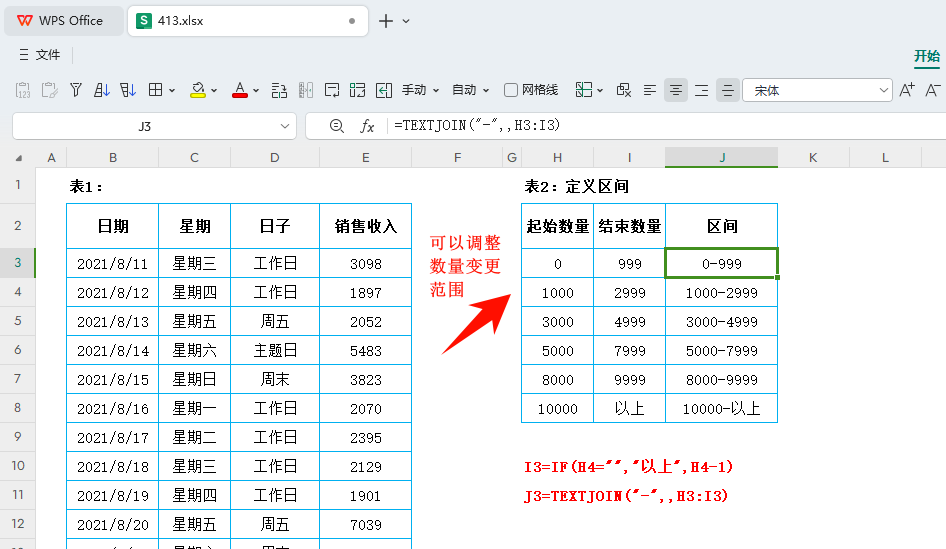Decrease font size icon
The image size is (946, 549).
pos(933,90)
